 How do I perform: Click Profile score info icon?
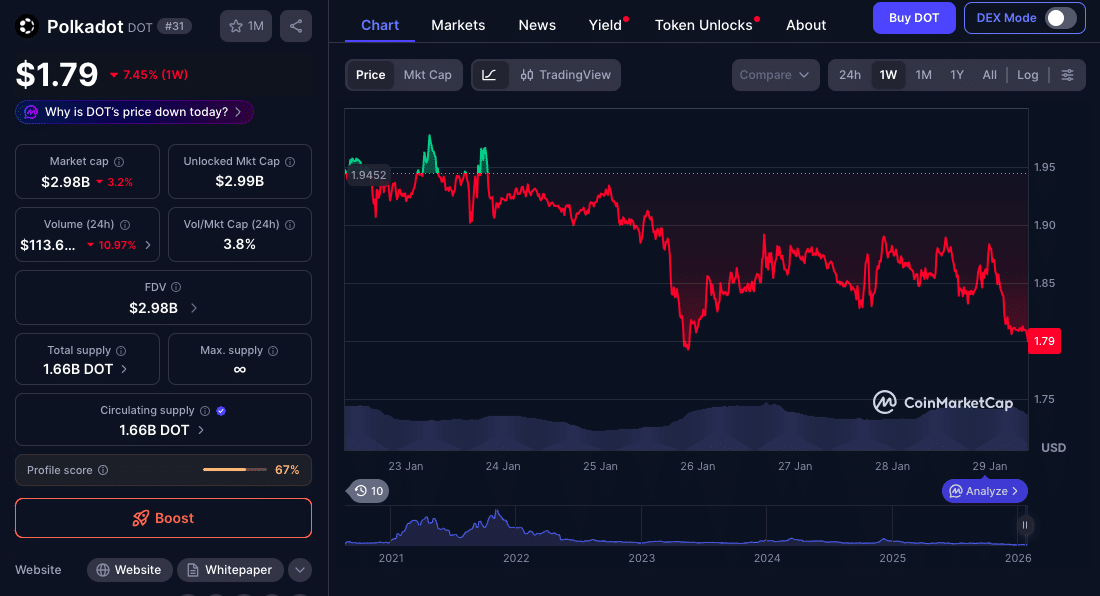point(103,470)
